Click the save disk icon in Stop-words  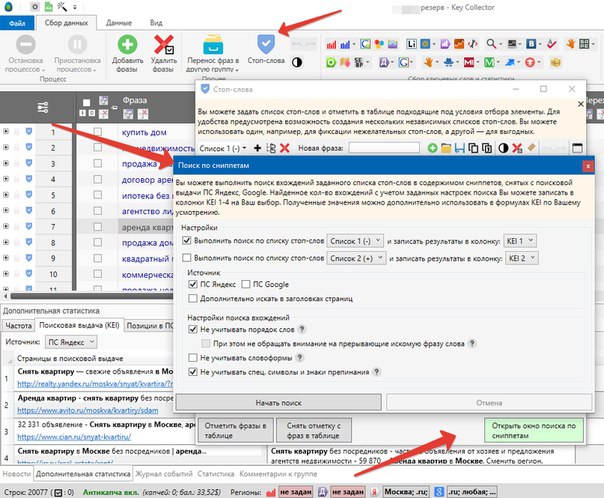(x=459, y=148)
